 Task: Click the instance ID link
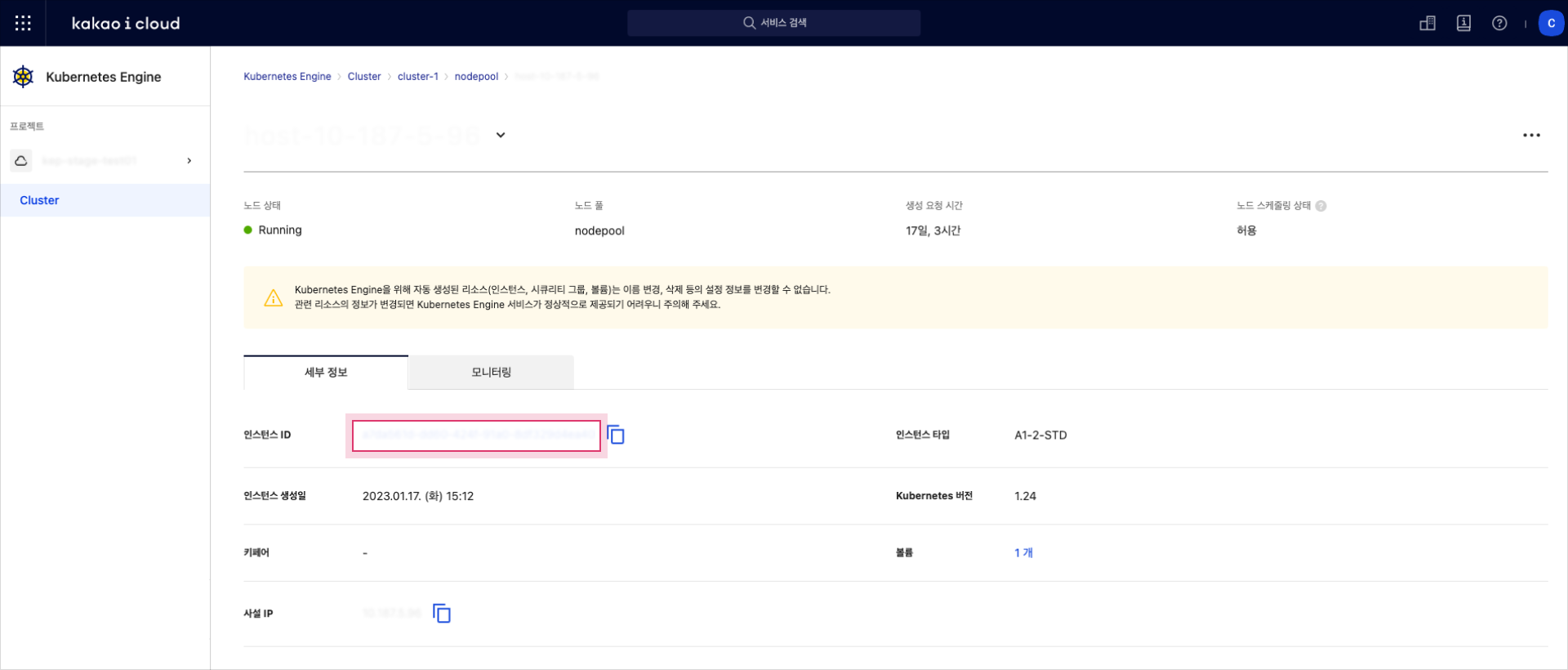click(479, 435)
